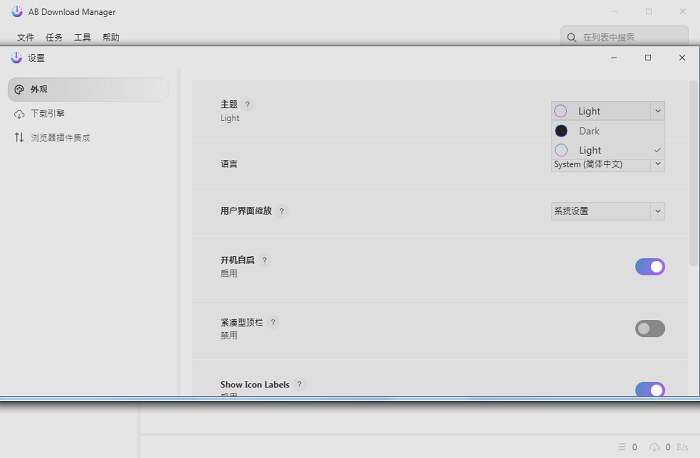Click the help icon next to 用户界面缩放
This screenshot has height=458, width=700.
[281, 211]
